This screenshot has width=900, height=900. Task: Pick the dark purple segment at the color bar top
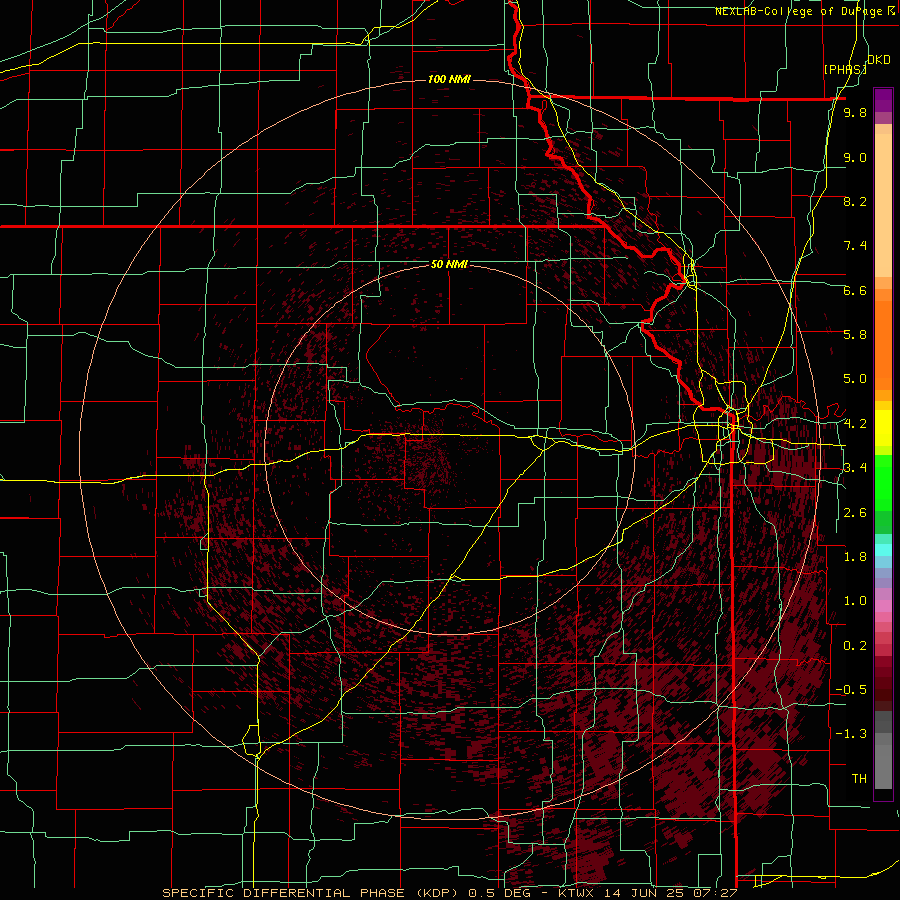point(883,100)
